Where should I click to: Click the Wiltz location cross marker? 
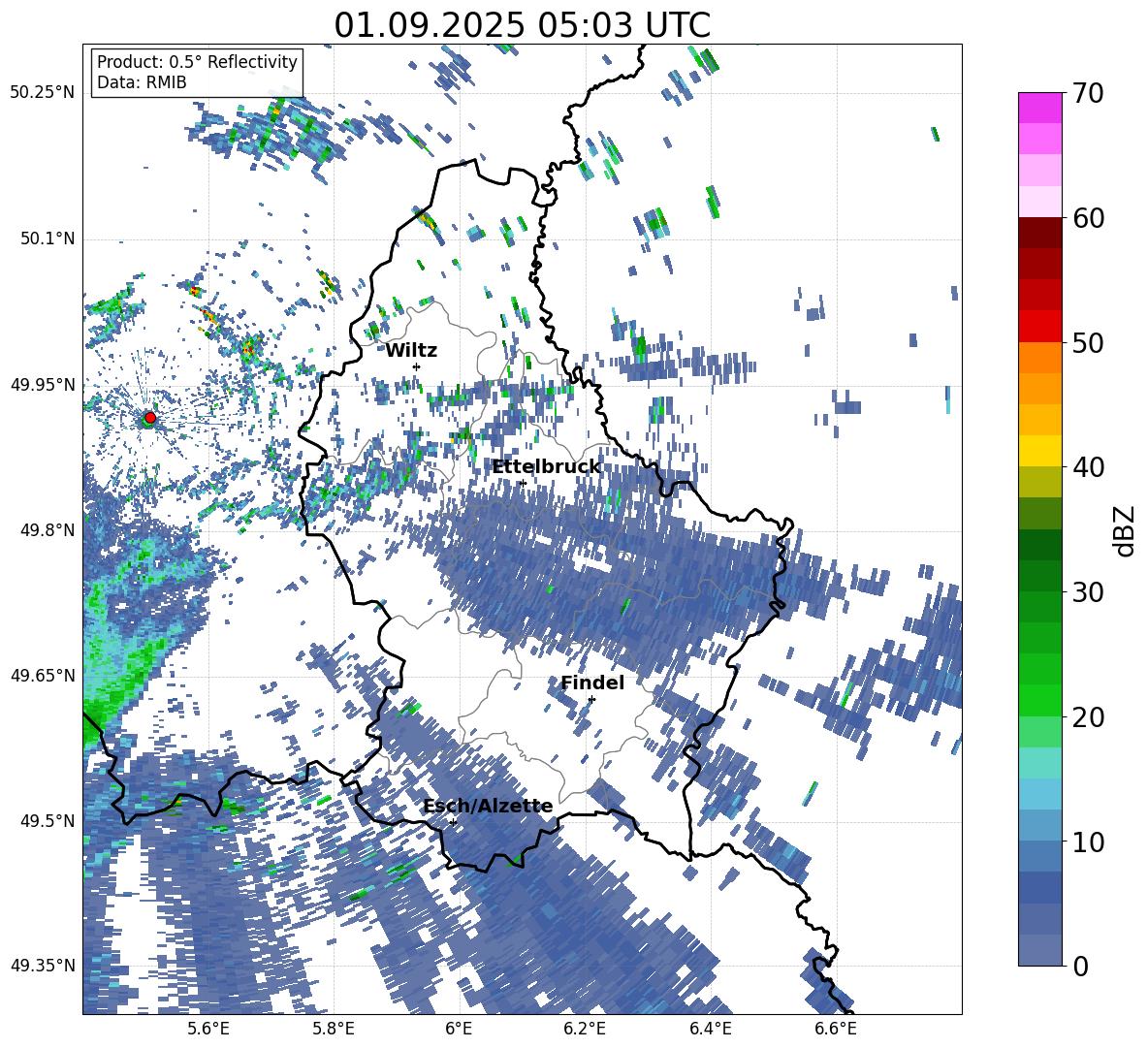coord(417,366)
